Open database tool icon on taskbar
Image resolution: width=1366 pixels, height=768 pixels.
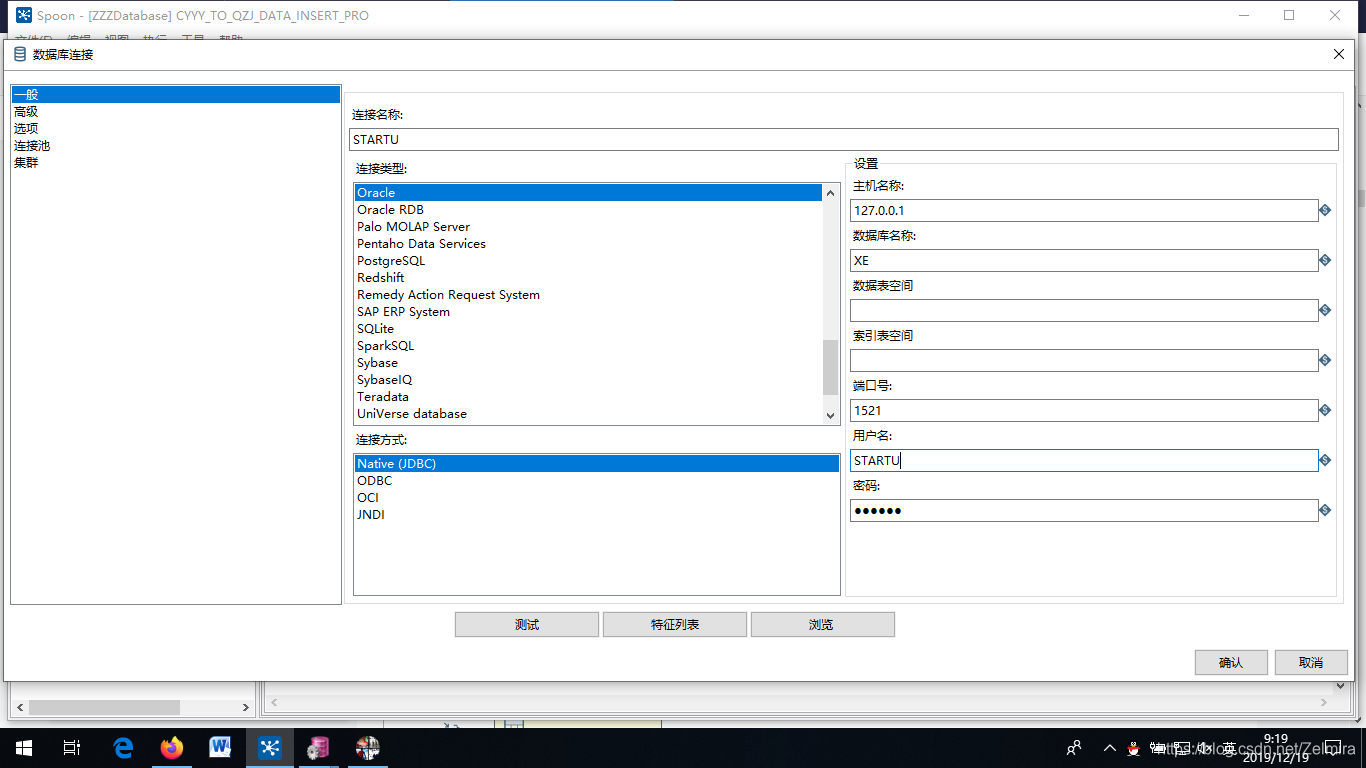(318, 748)
